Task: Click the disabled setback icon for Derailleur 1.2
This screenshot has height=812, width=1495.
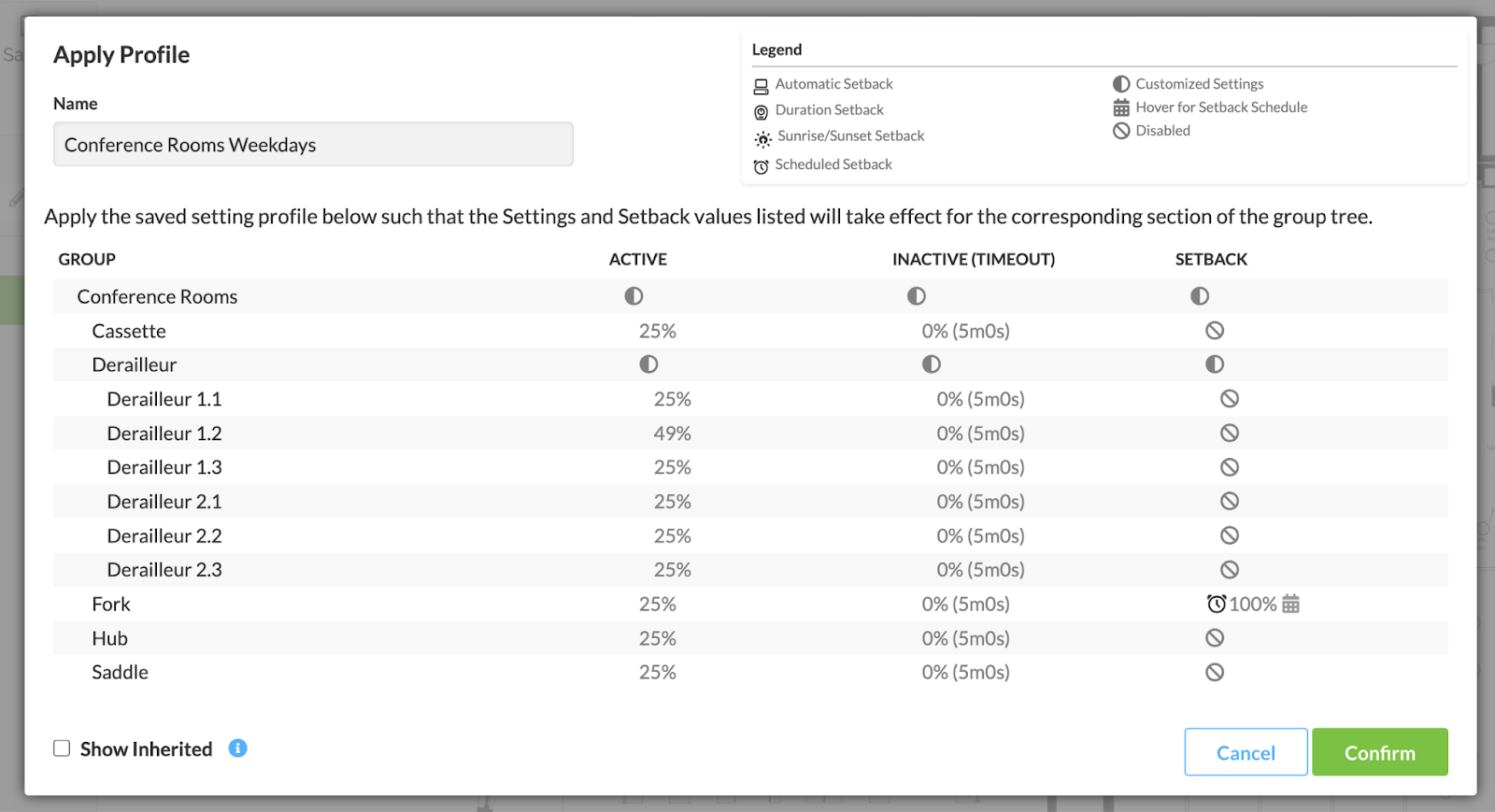Action: pyautogui.click(x=1229, y=434)
